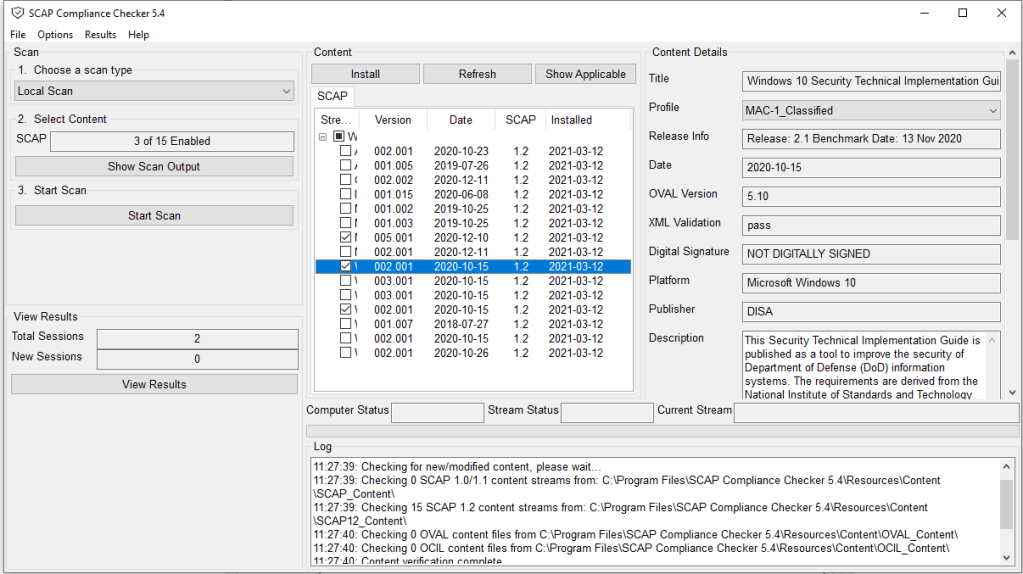Click the Log panel scroll-up arrow

[1006, 466]
